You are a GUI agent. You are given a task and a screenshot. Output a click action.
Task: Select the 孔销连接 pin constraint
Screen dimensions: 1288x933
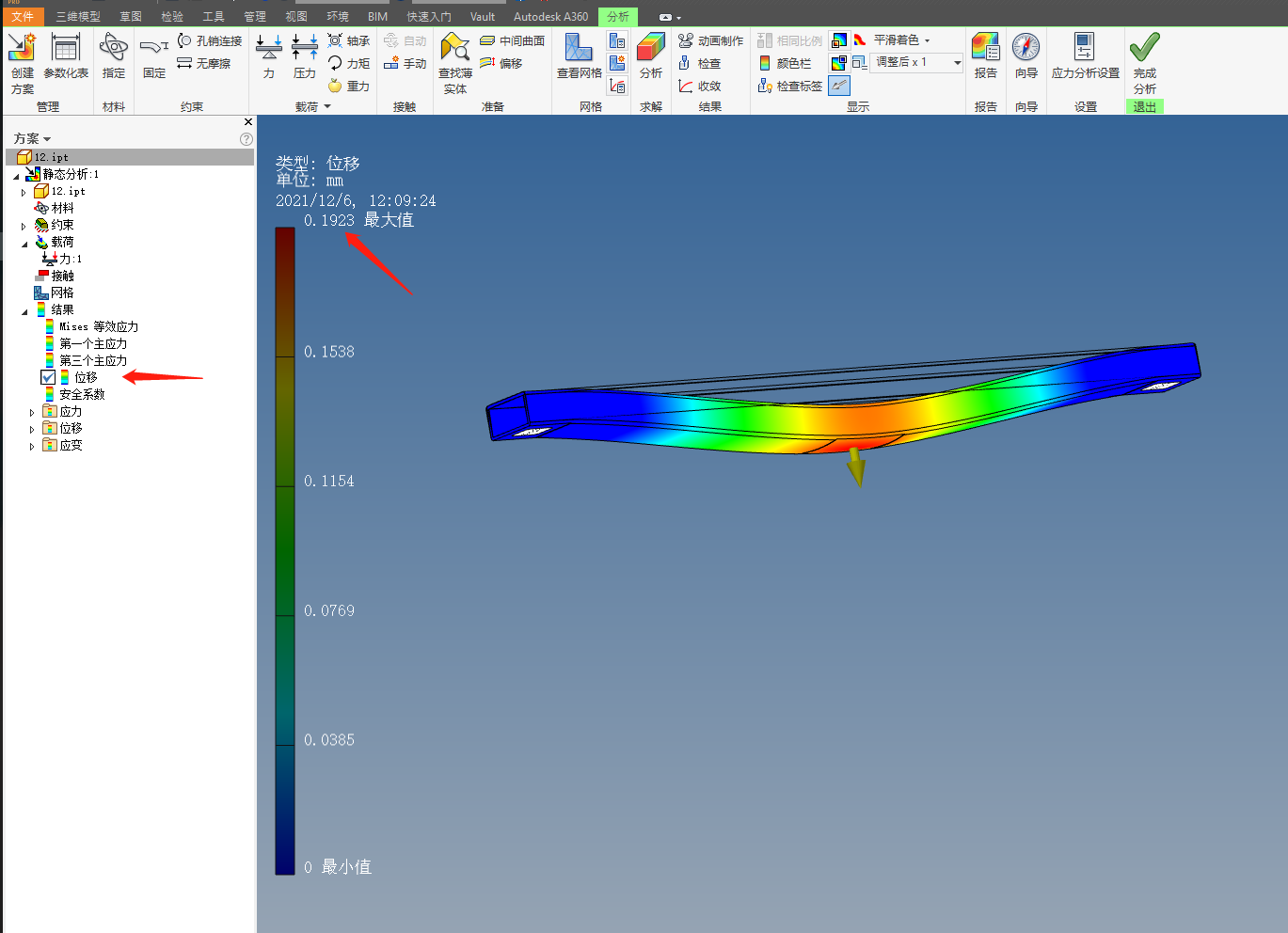210,40
